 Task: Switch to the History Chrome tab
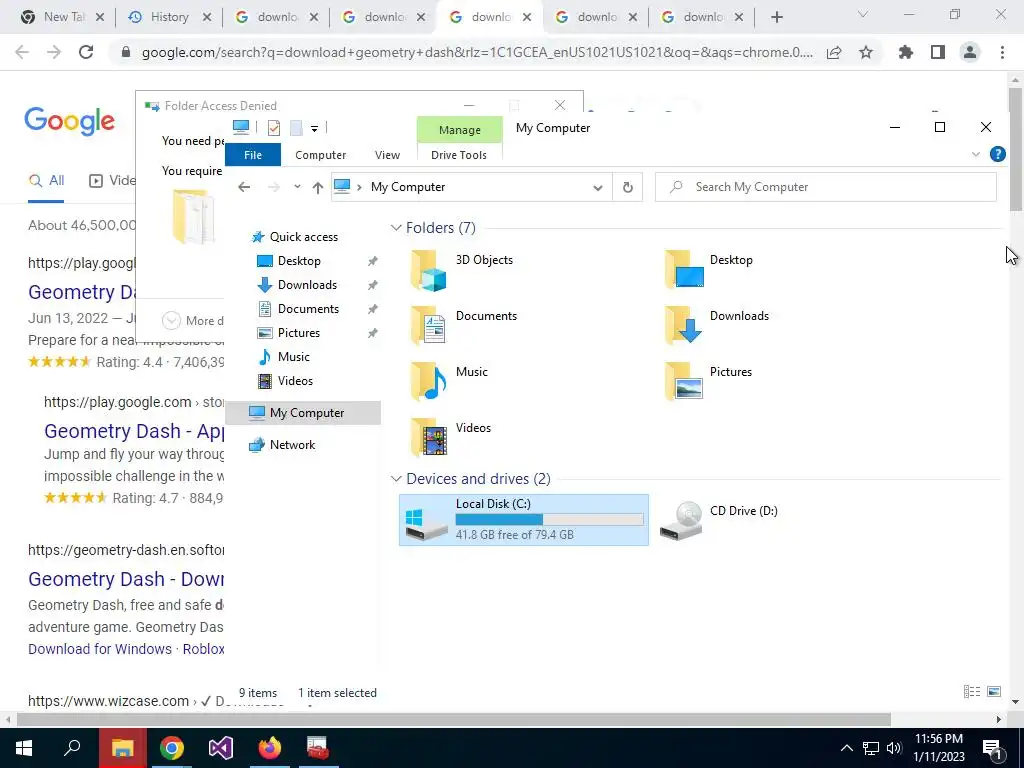170,17
